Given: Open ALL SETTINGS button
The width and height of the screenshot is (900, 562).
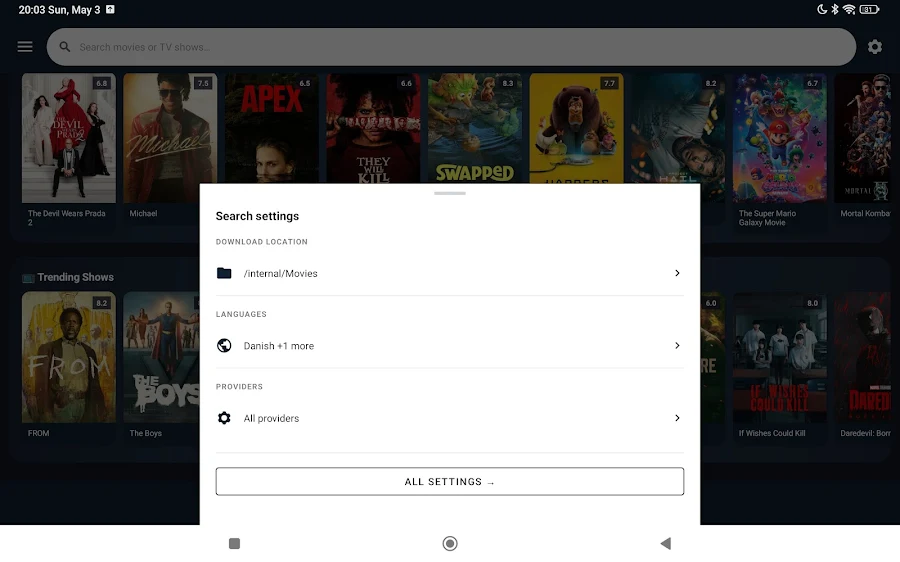Looking at the screenshot, I should click(x=450, y=481).
